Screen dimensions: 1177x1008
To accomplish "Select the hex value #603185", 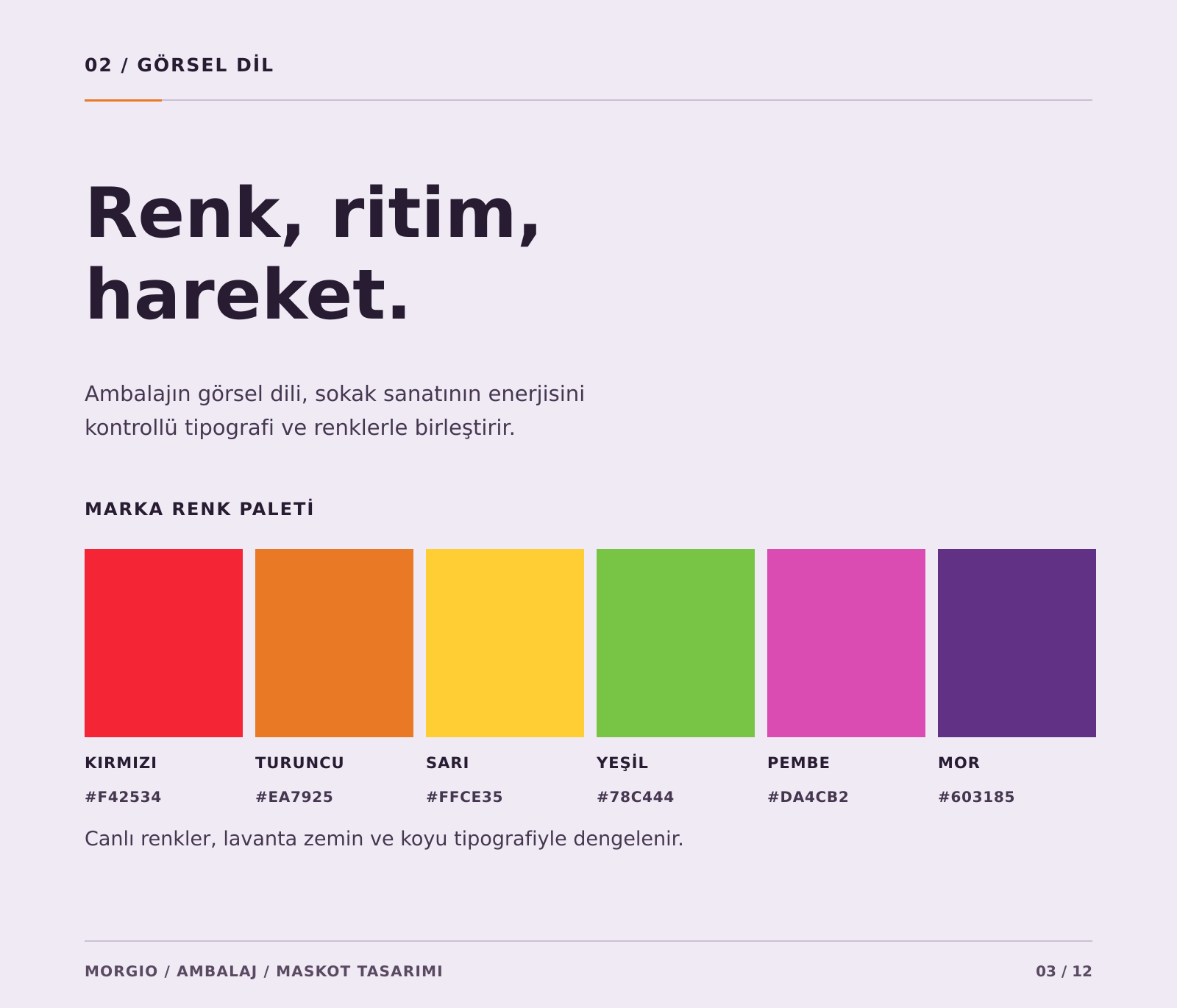I will (x=976, y=797).
